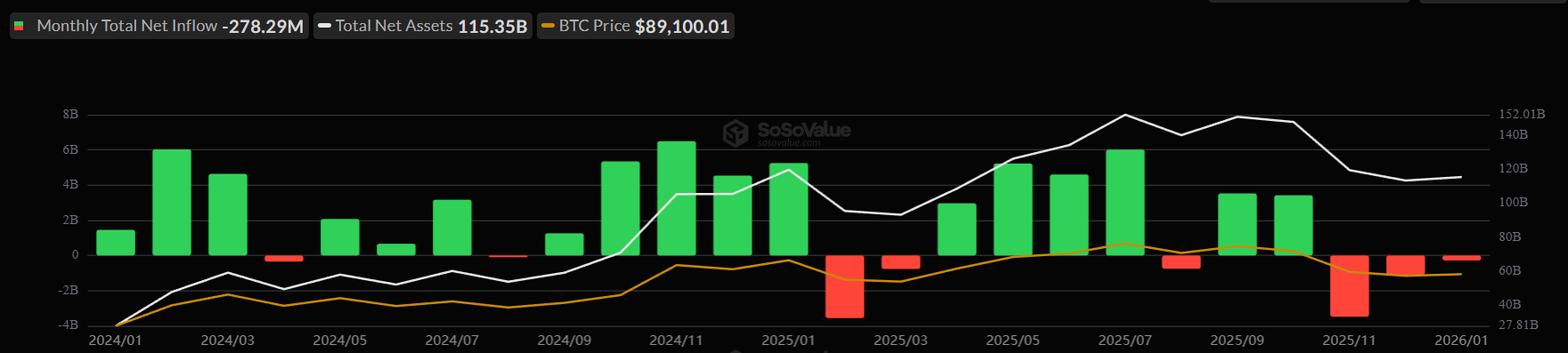Select the 2025/05 x-axis label
The image size is (1568, 353).
pos(1013,341)
